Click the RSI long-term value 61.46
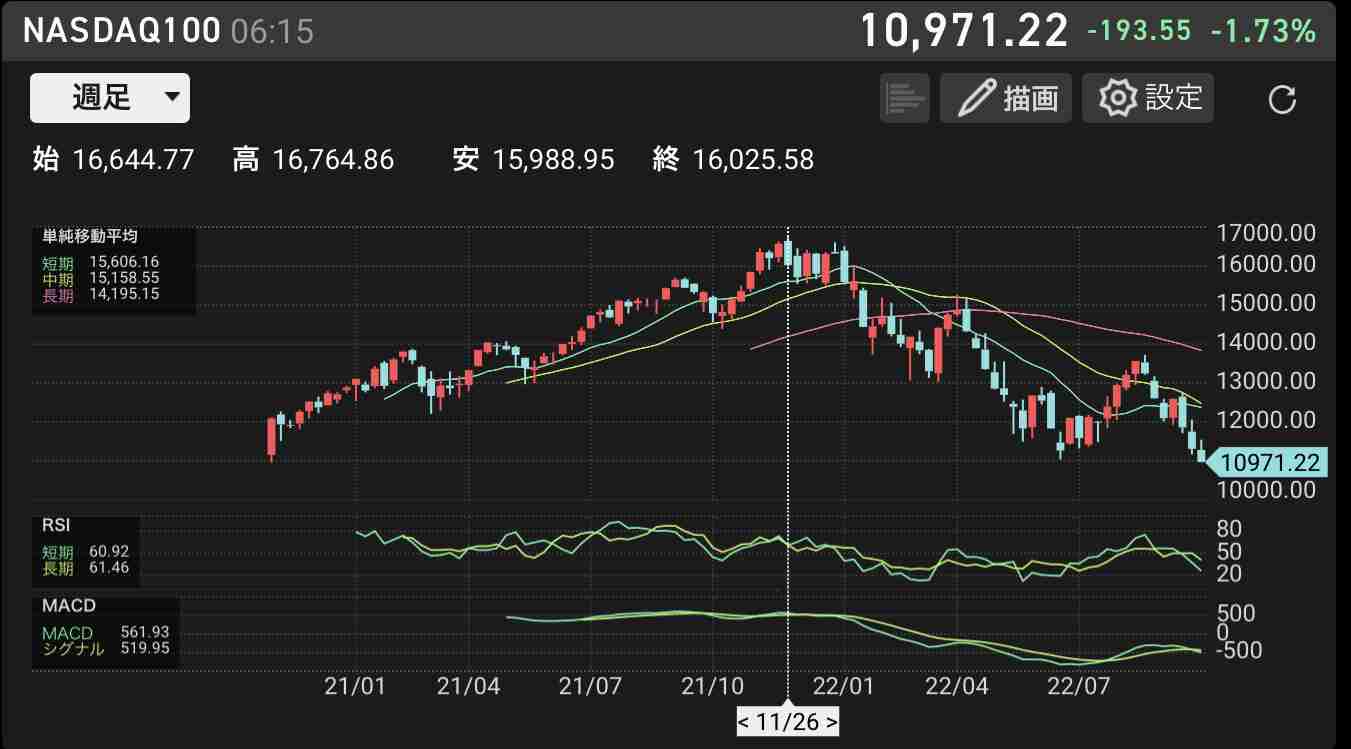 point(107,568)
